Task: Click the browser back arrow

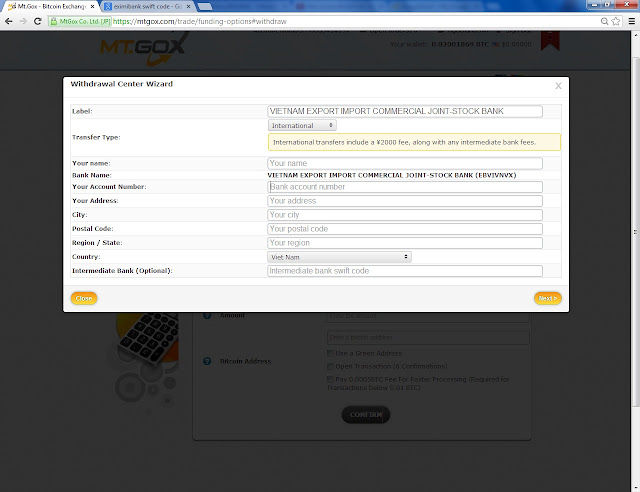Action: (9, 21)
